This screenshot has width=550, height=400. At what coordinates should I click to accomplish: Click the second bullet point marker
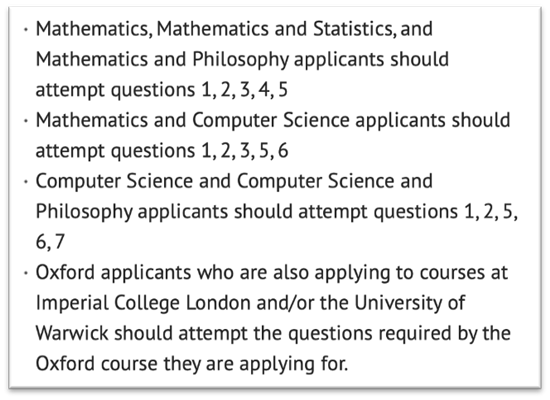pyautogui.click(x=26, y=121)
